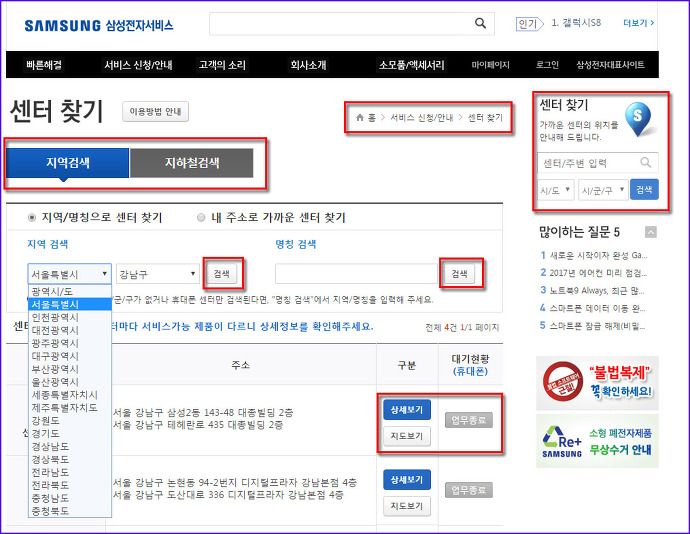Viewport: 690px width, 534px height.
Task: Open 회사소개 menu
Action: 308,65
